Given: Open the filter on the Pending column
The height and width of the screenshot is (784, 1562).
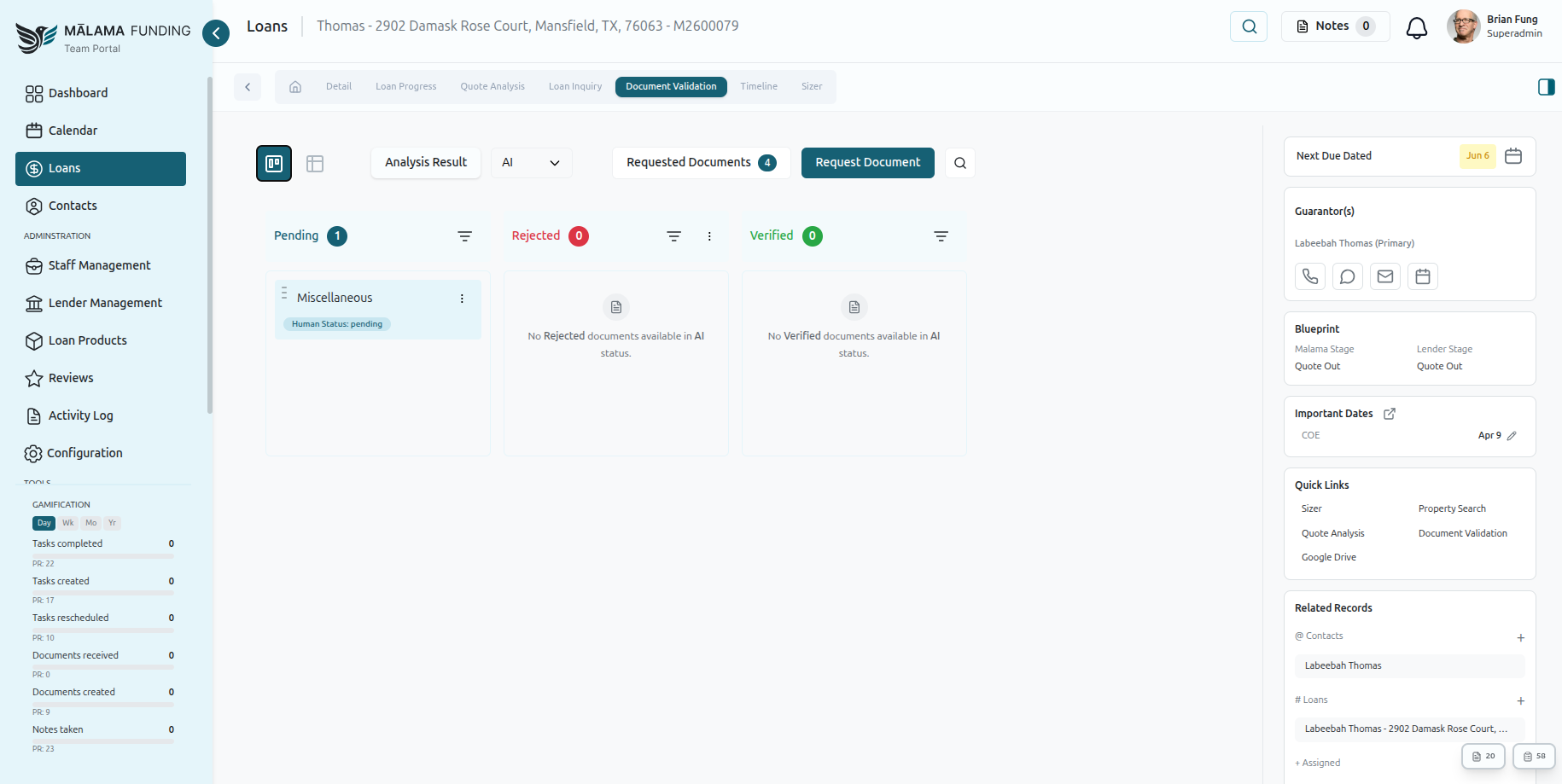Looking at the screenshot, I should pyautogui.click(x=464, y=236).
